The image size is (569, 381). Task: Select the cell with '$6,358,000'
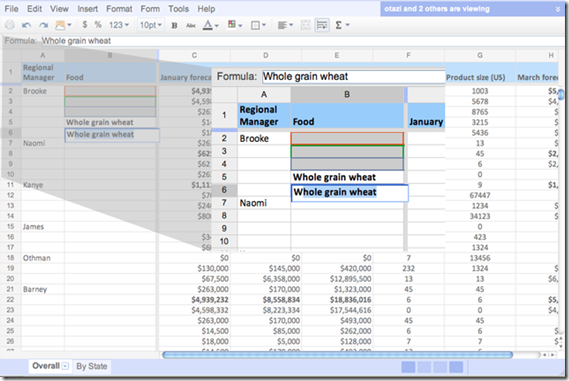coord(266,279)
